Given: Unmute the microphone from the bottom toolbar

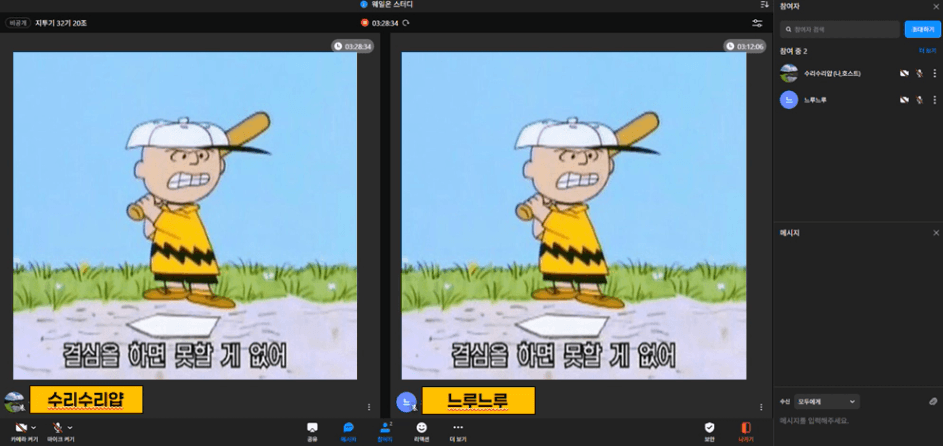Looking at the screenshot, I should [58, 428].
